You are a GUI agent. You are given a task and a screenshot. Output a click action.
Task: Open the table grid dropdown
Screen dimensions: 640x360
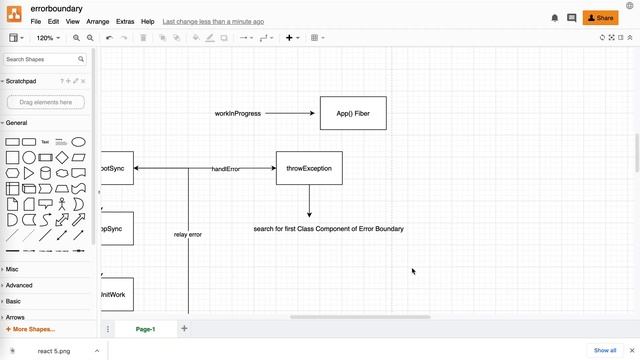pos(318,38)
